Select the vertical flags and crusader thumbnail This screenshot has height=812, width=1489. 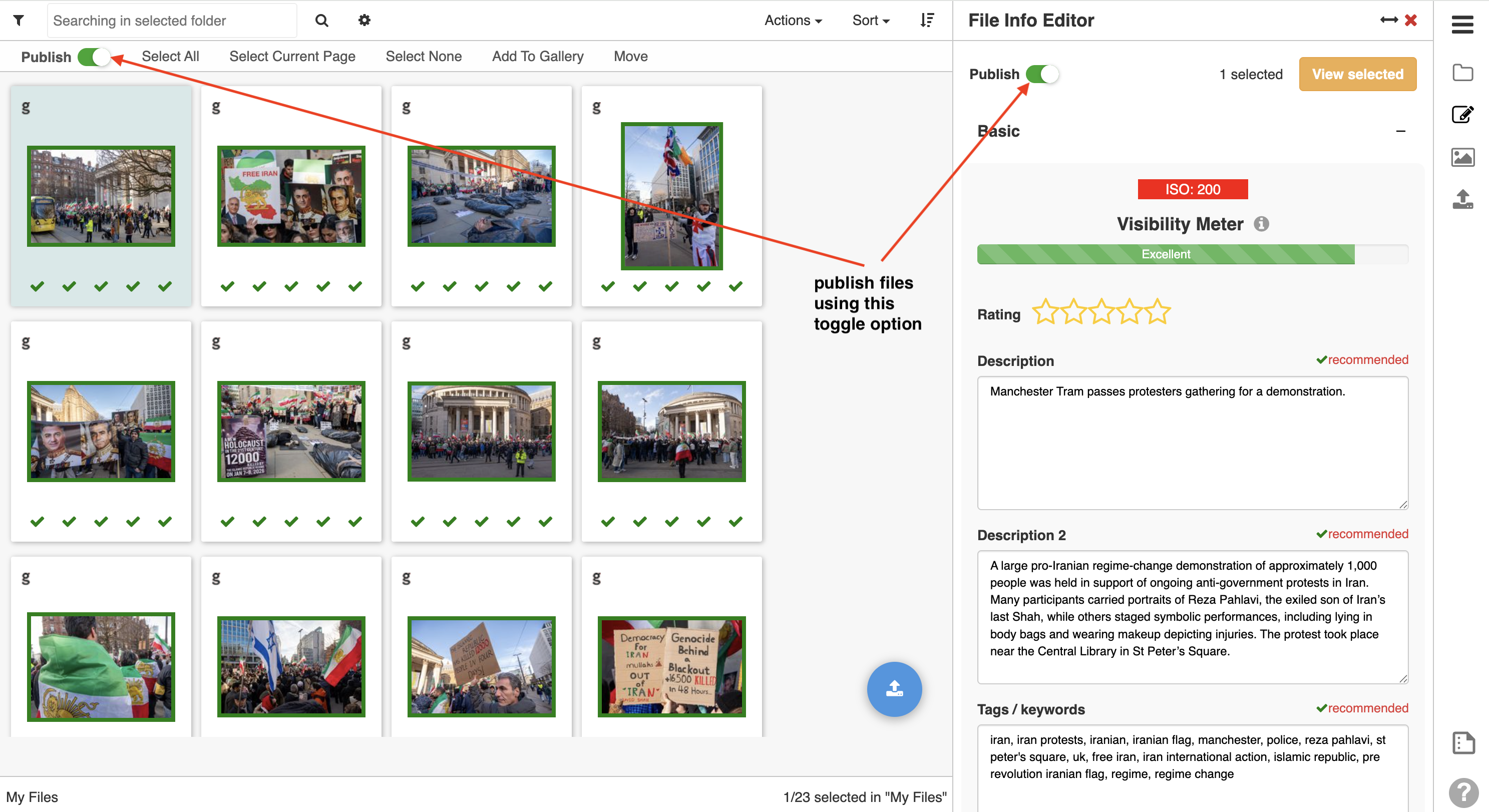(x=671, y=196)
